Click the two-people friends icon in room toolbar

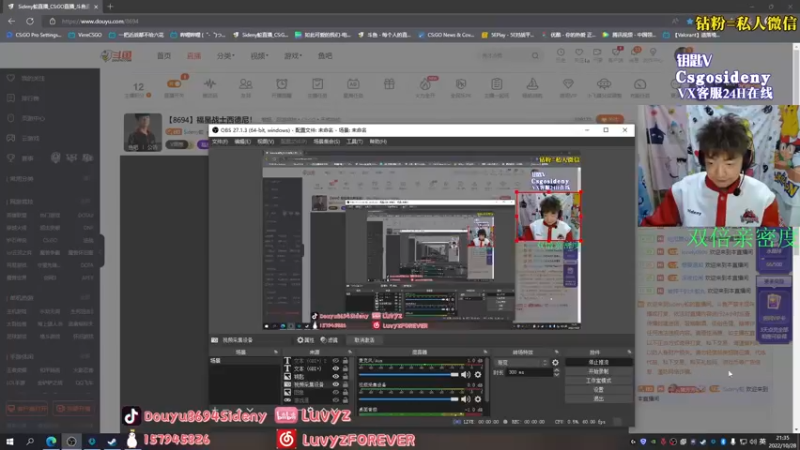(x=245, y=84)
